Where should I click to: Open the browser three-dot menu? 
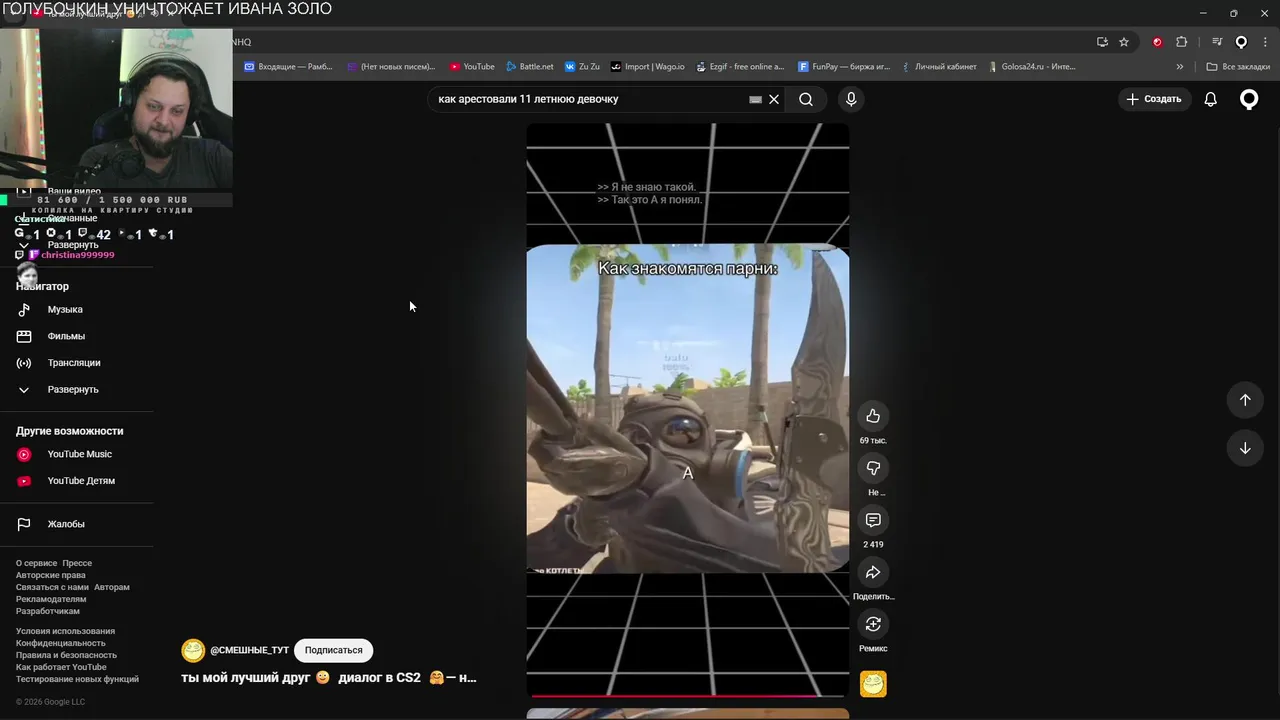click(1265, 42)
